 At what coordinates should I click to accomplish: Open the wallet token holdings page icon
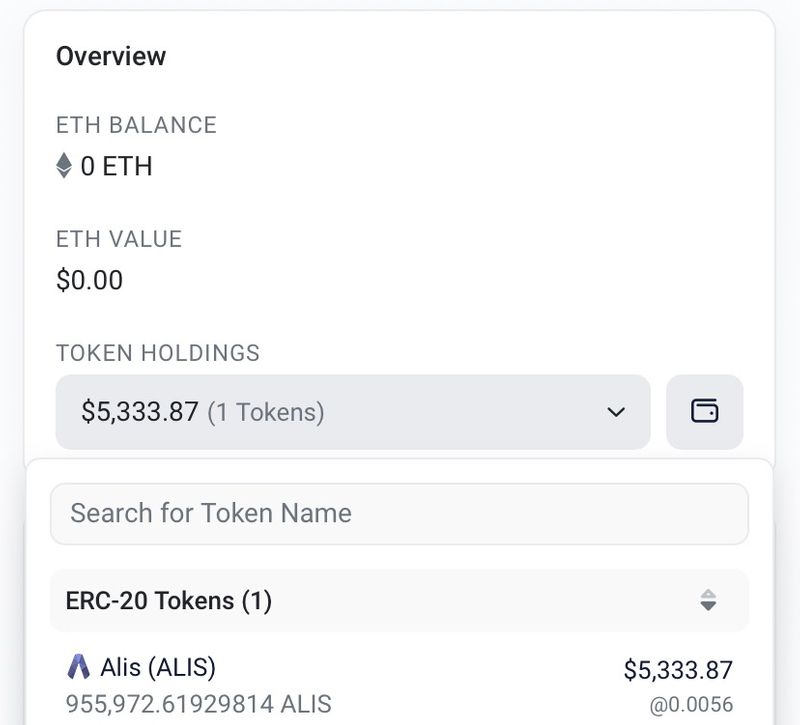705,411
